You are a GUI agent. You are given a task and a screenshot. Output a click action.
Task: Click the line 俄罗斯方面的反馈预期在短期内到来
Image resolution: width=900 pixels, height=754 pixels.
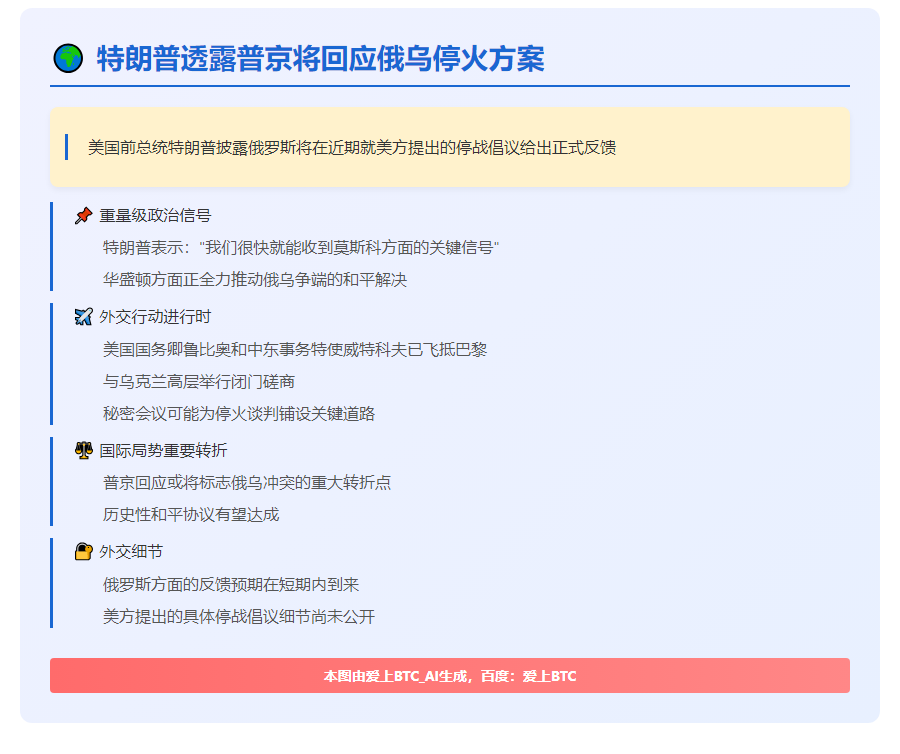pyautogui.click(x=231, y=585)
